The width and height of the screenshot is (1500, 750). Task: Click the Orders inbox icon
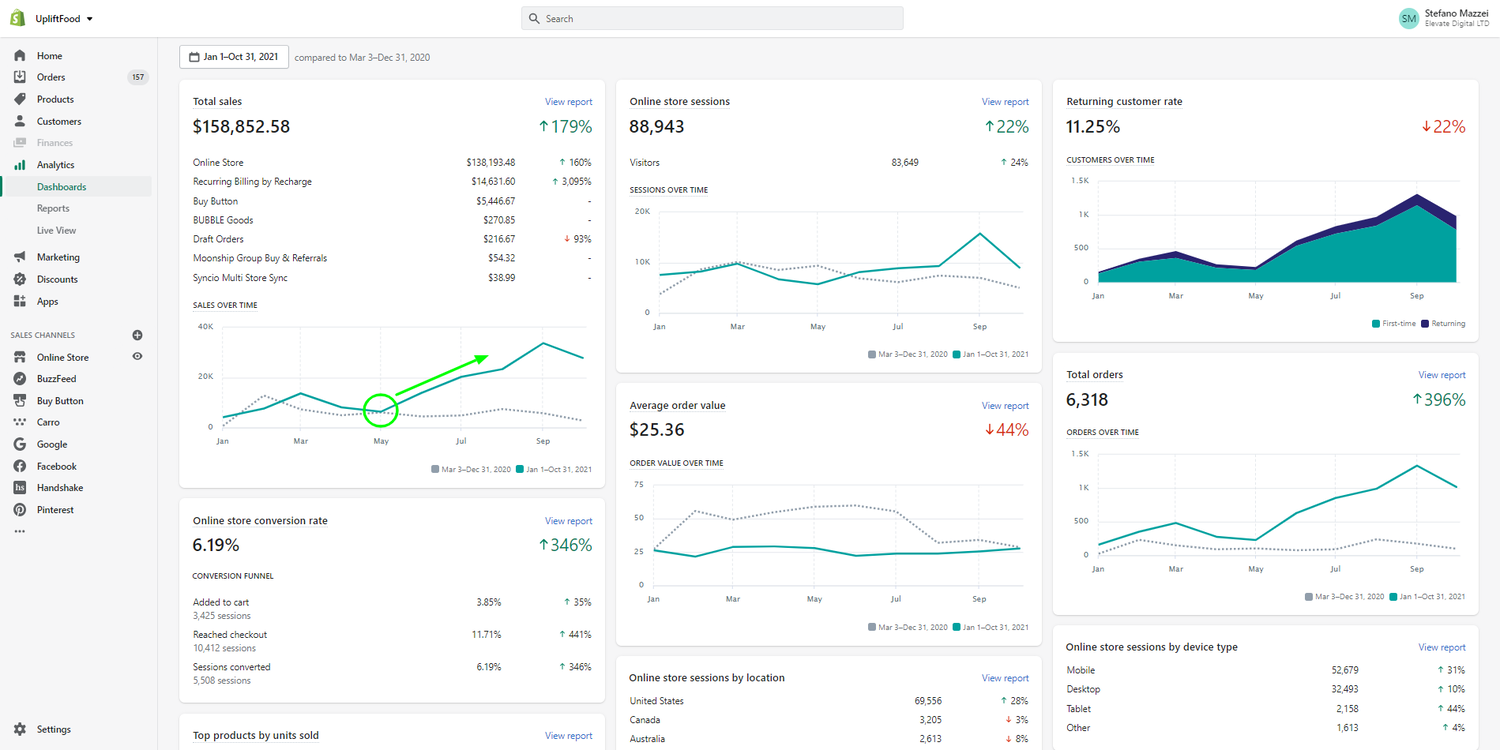coord(19,77)
